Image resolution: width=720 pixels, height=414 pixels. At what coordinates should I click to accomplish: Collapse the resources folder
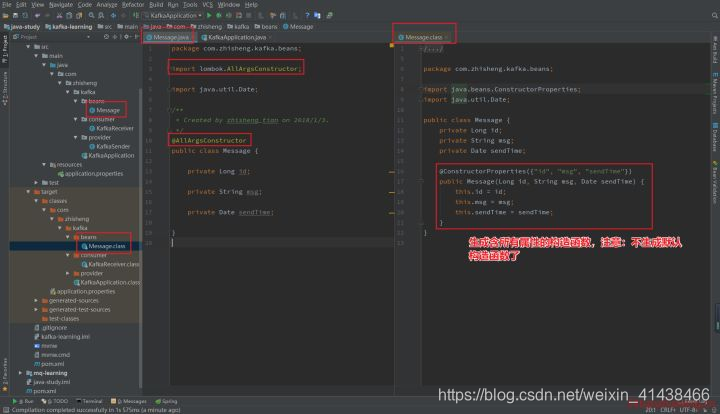44,165
